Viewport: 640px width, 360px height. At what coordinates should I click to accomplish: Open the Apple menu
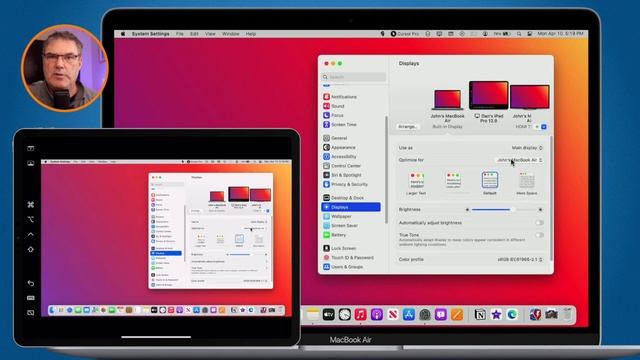[x=123, y=34]
